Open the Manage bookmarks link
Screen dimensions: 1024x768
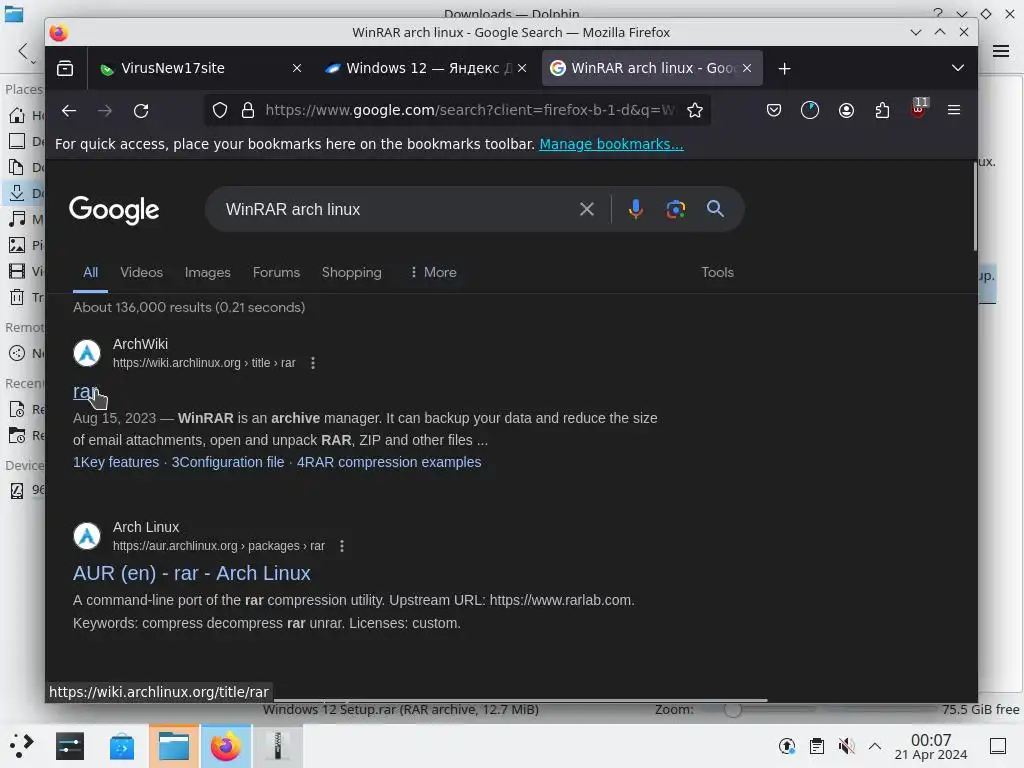[611, 144]
